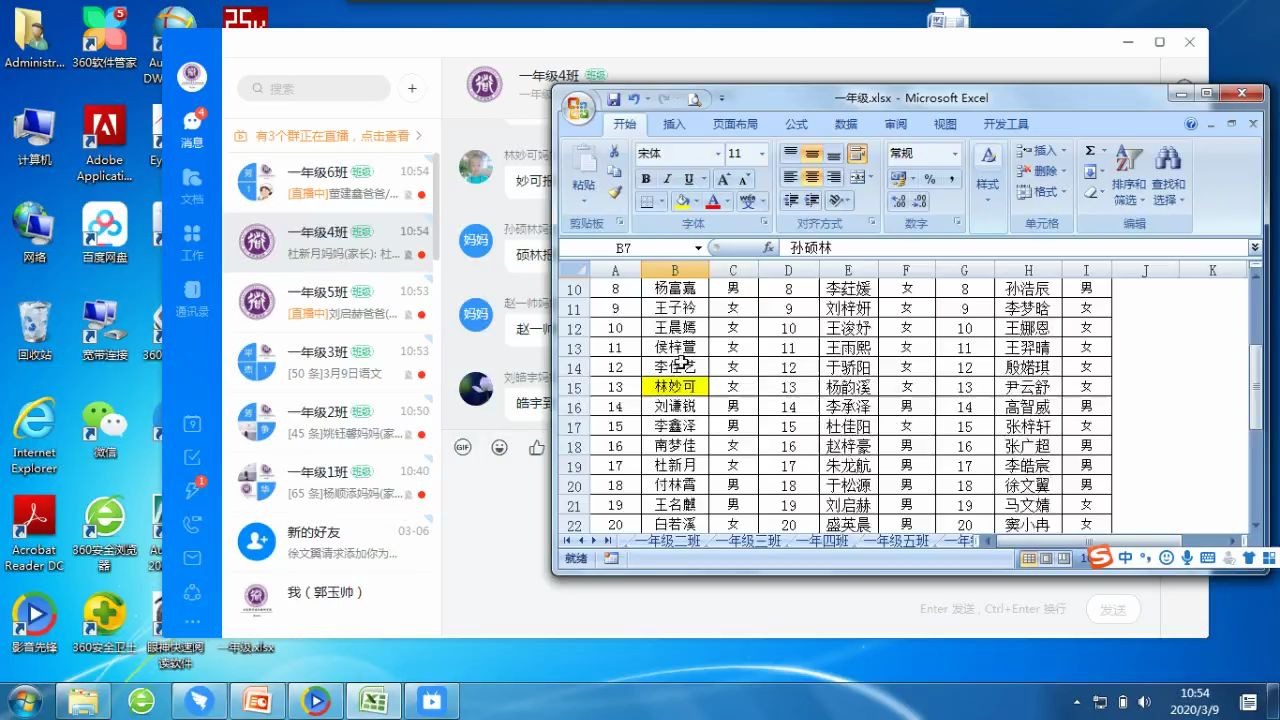The height and width of the screenshot is (720, 1280).
Task: Toggle italic formatting in Excel
Action: tap(667, 179)
